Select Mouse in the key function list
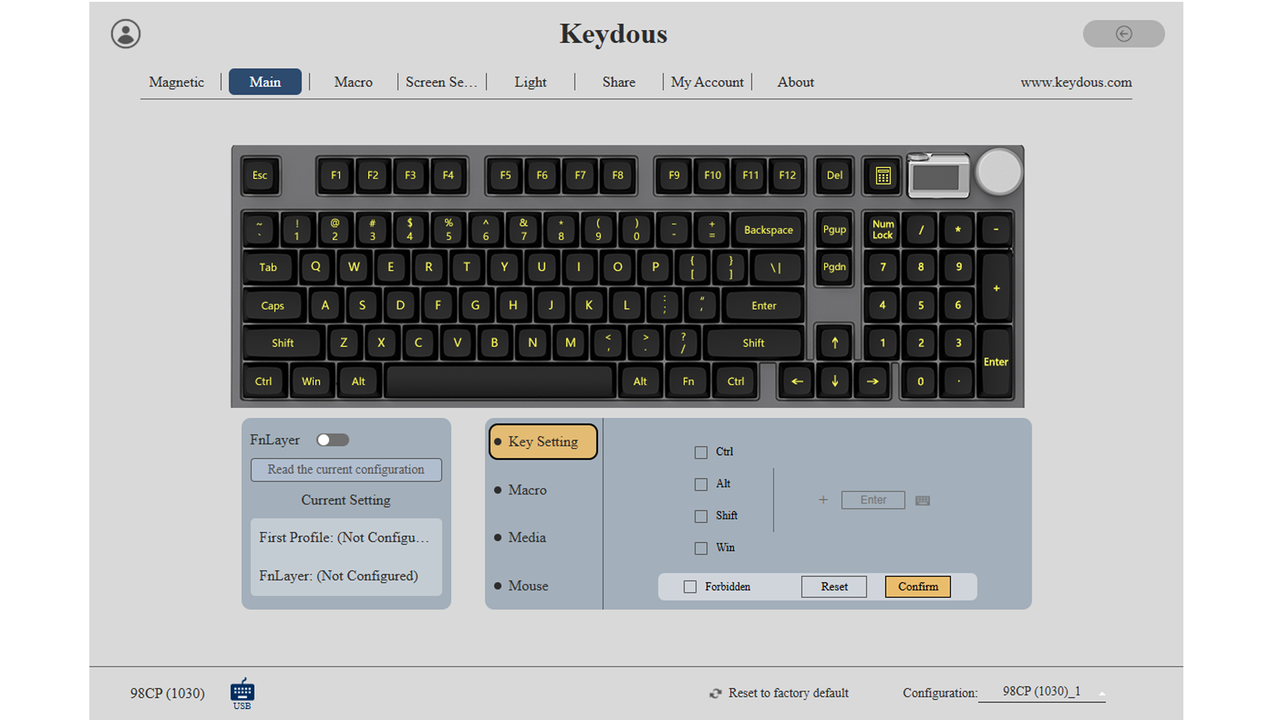 coord(528,586)
